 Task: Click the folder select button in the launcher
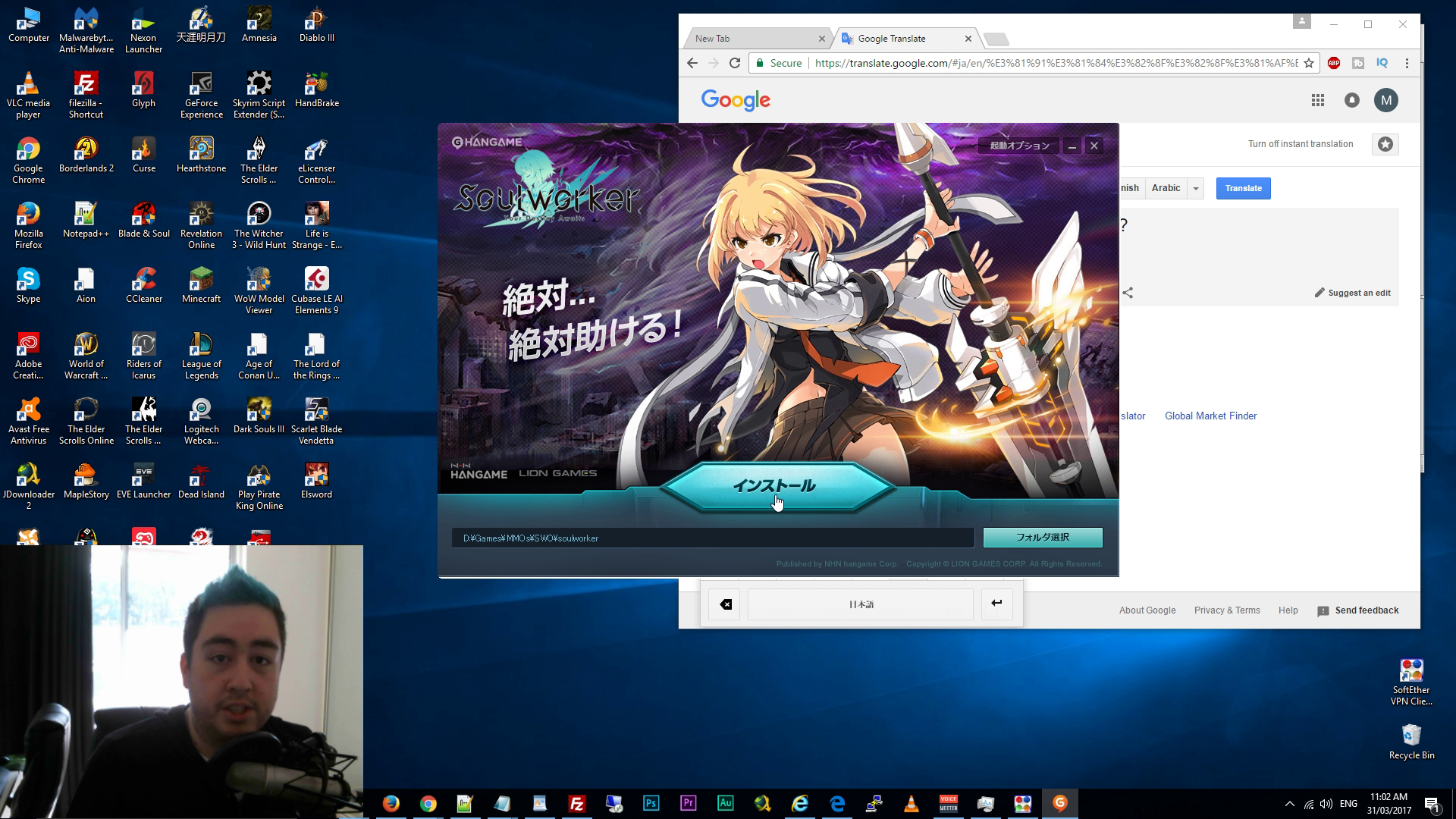pyautogui.click(x=1043, y=538)
